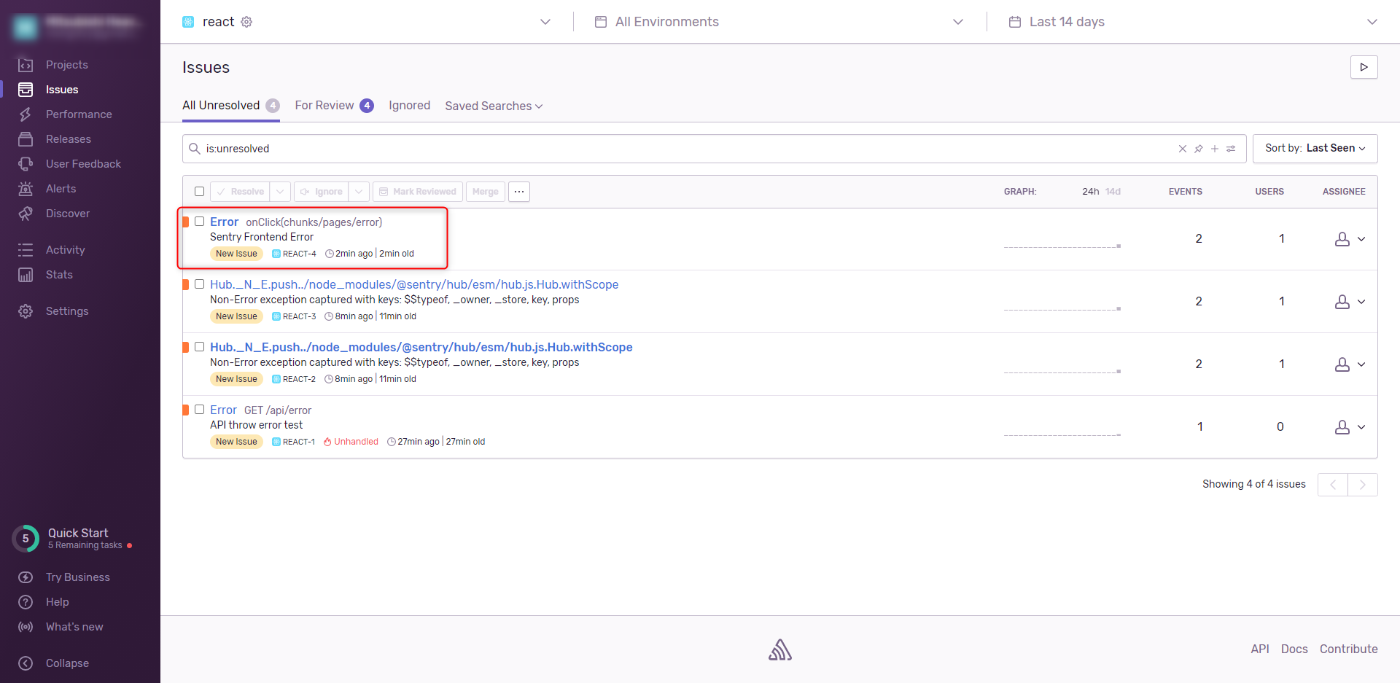
Task: Open the Sort by Last Seen dropdown
Action: point(1315,148)
